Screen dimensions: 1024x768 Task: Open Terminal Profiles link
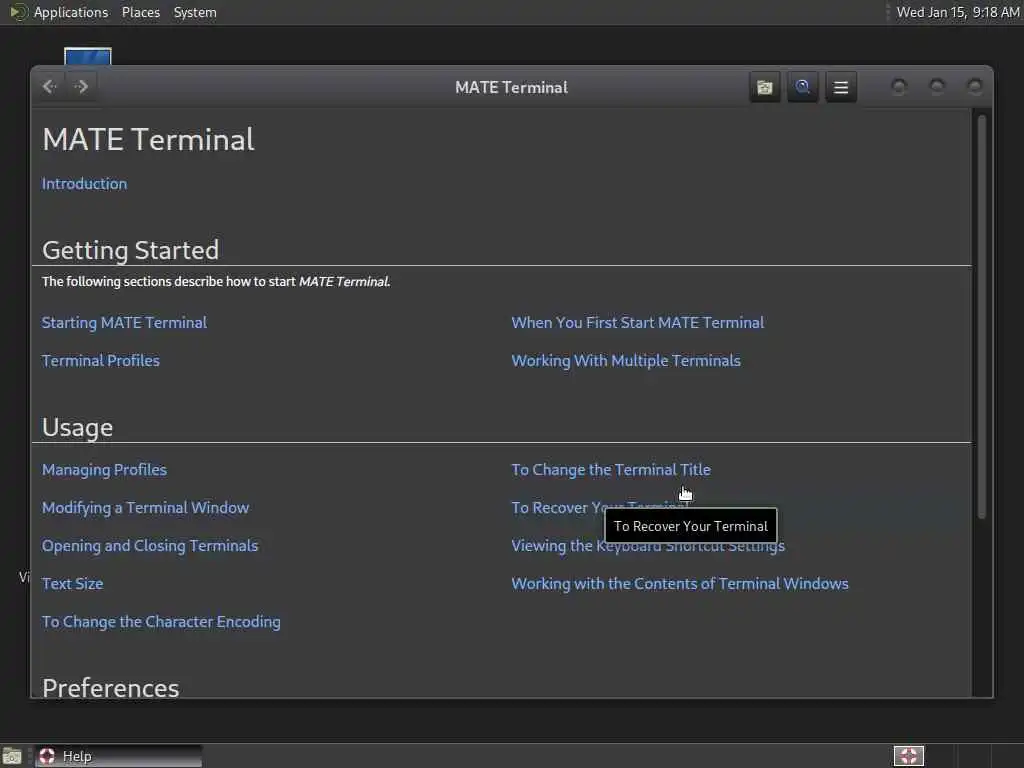(101, 360)
